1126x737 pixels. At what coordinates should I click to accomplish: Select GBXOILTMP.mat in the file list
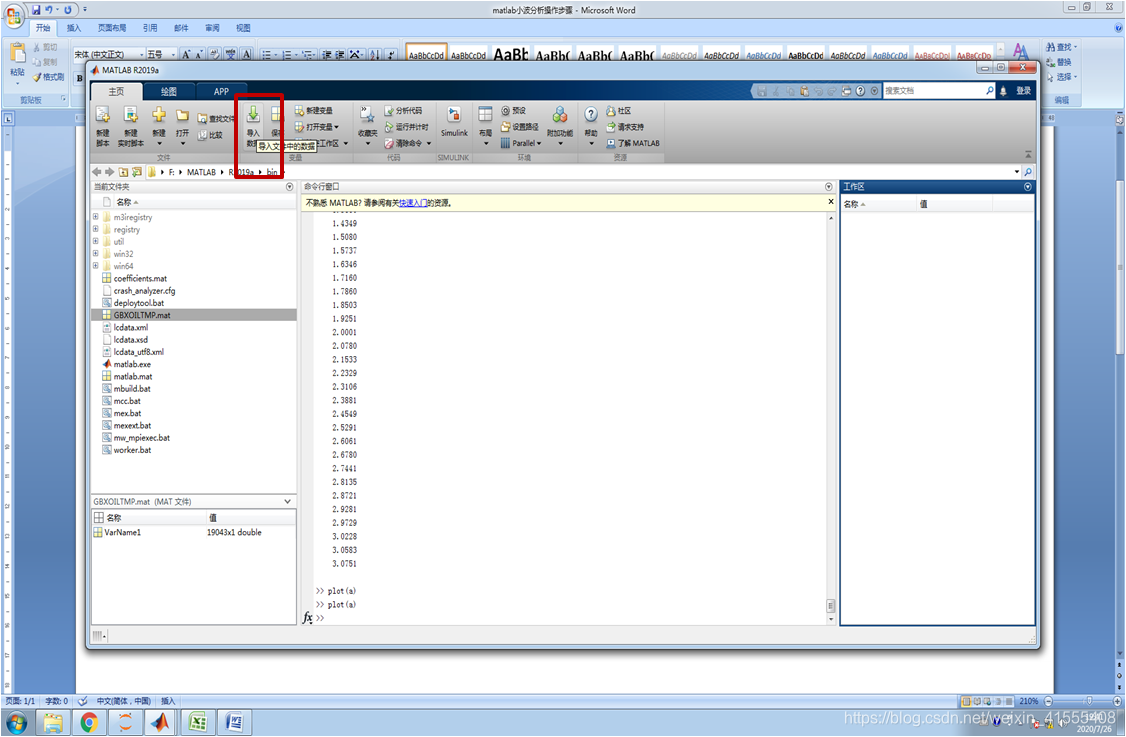point(143,314)
